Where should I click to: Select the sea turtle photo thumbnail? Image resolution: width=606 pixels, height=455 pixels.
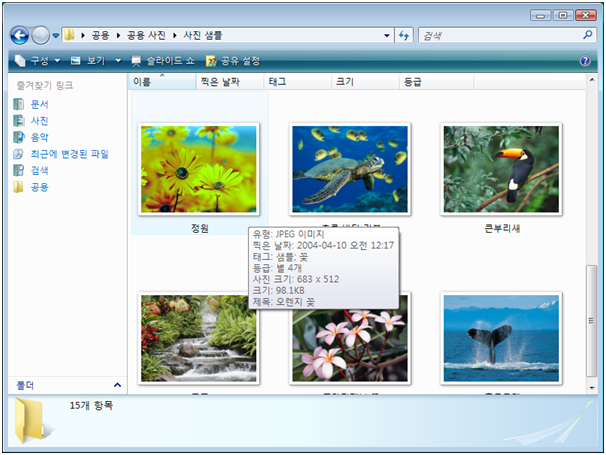click(350, 169)
